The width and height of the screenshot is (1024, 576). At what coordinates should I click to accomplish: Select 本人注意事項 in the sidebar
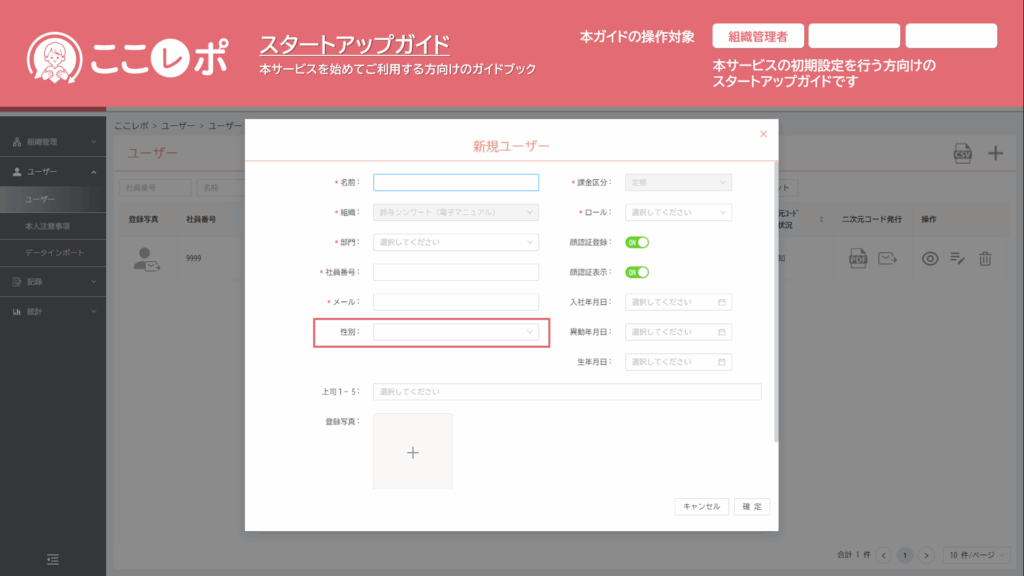48,227
